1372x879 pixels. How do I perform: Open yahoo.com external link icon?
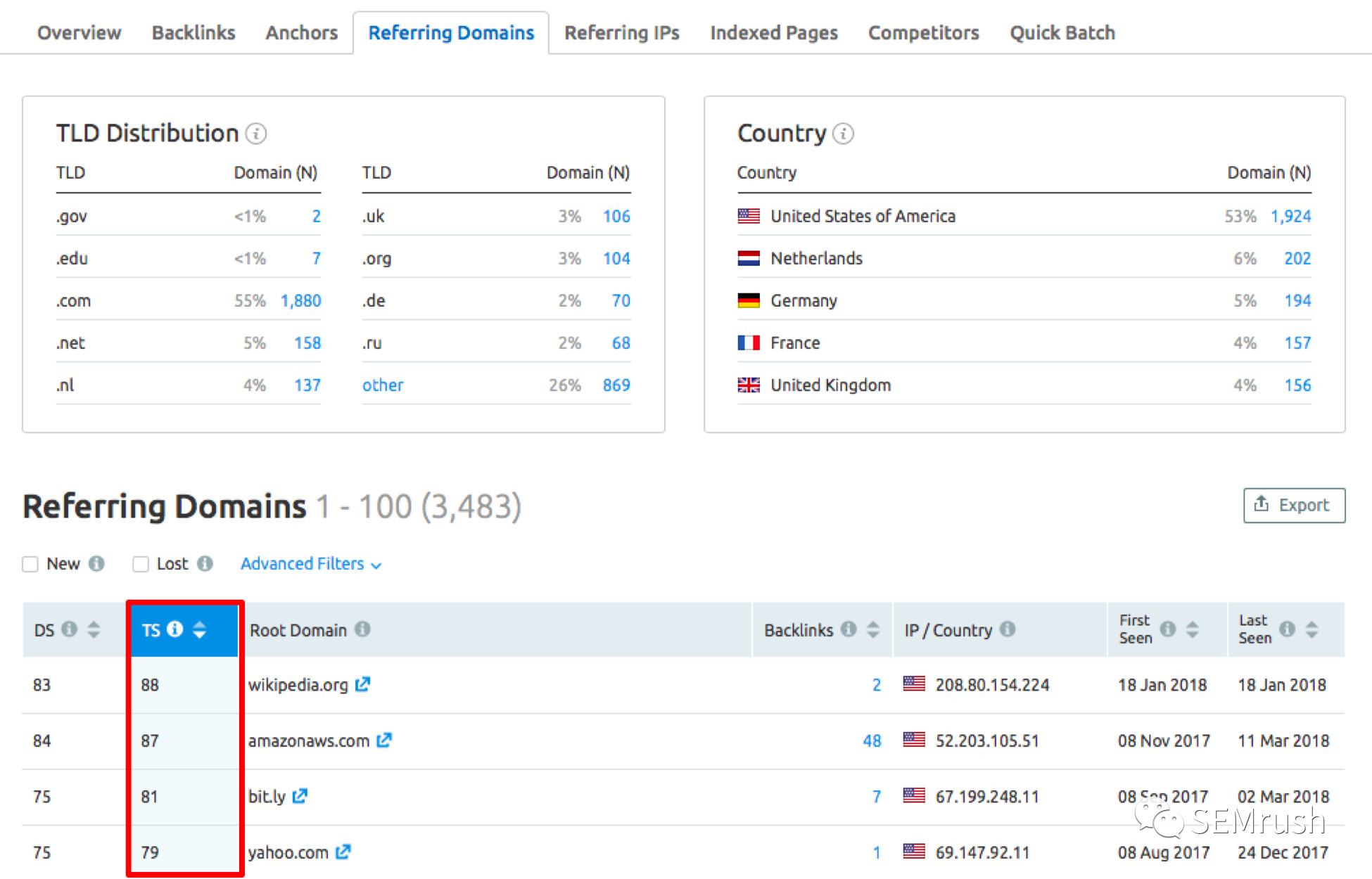pyautogui.click(x=343, y=852)
